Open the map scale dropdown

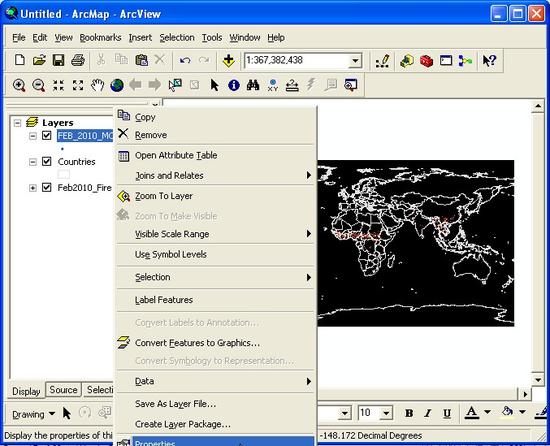click(355, 61)
